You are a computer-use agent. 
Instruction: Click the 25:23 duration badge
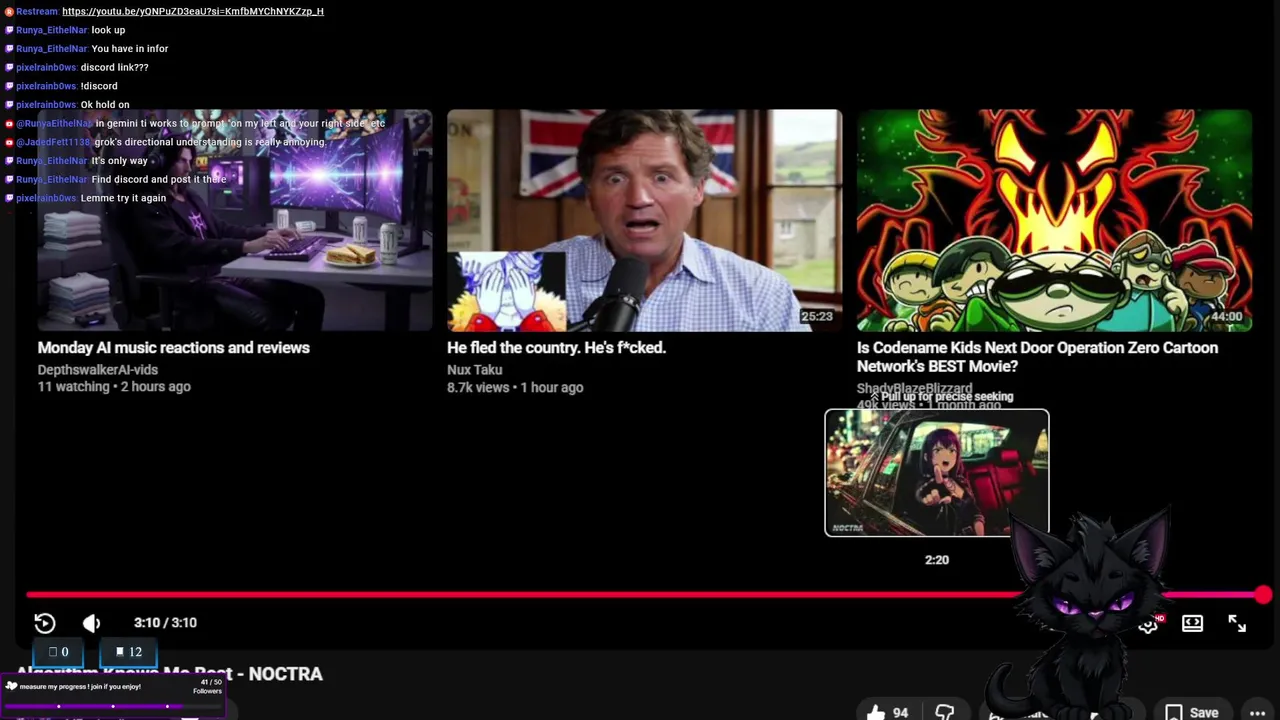(817, 317)
